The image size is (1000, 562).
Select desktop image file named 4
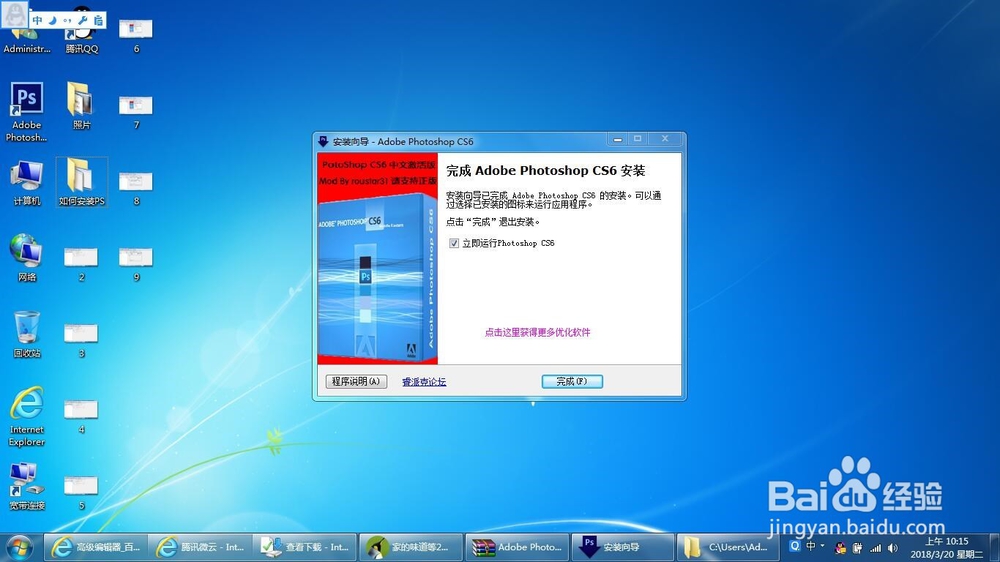[x=81, y=415]
